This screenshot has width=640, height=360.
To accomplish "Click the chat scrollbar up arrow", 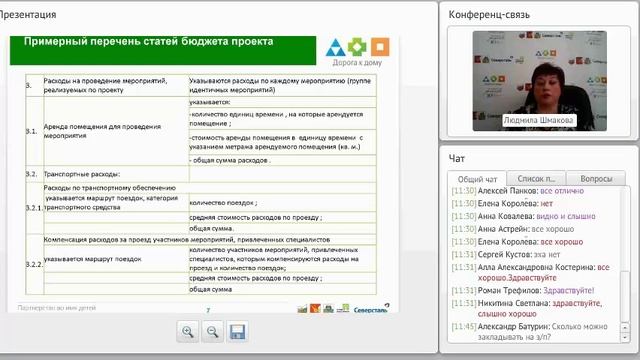I will pyautogui.click(x=625, y=328).
